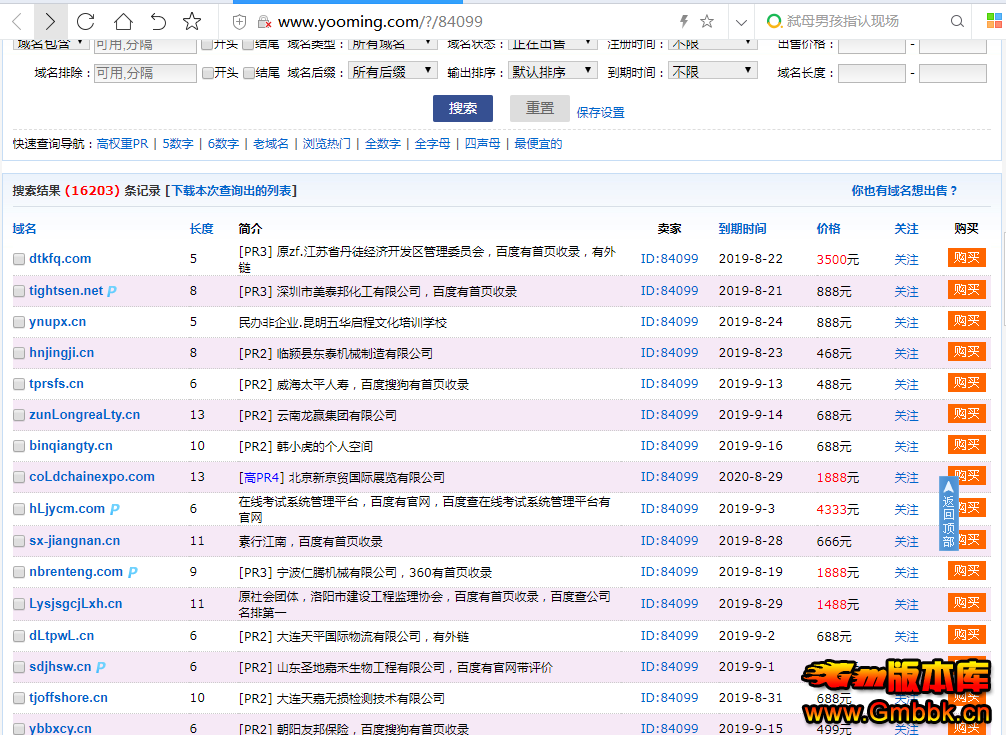Screen dimensions: 1006x735
Task: Reload the page with the refresh icon
Action: pyautogui.click(x=85, y=22)
